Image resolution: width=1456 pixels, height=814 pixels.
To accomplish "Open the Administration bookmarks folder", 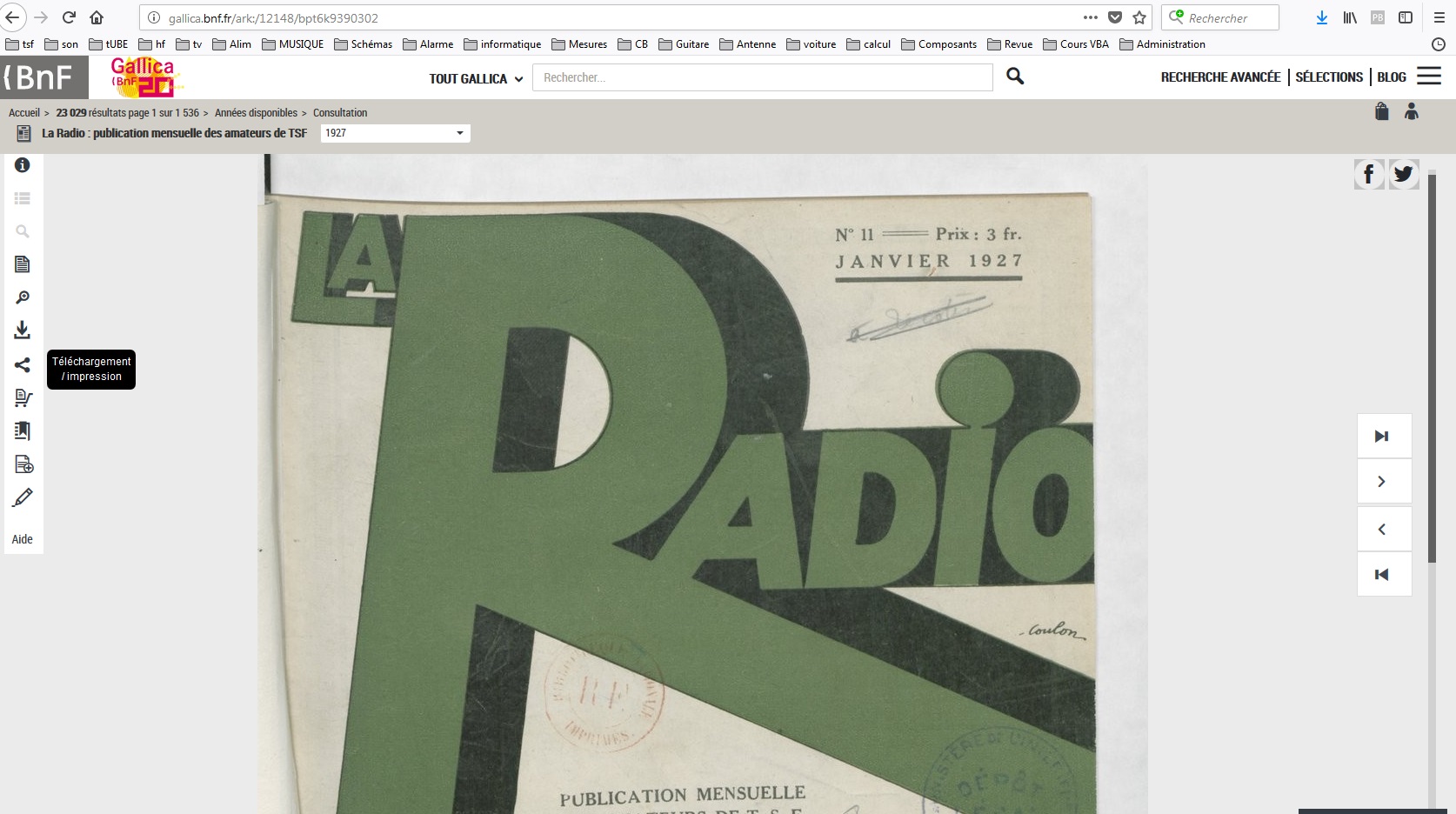I will pyautogui.click(x=1163, y=44).
